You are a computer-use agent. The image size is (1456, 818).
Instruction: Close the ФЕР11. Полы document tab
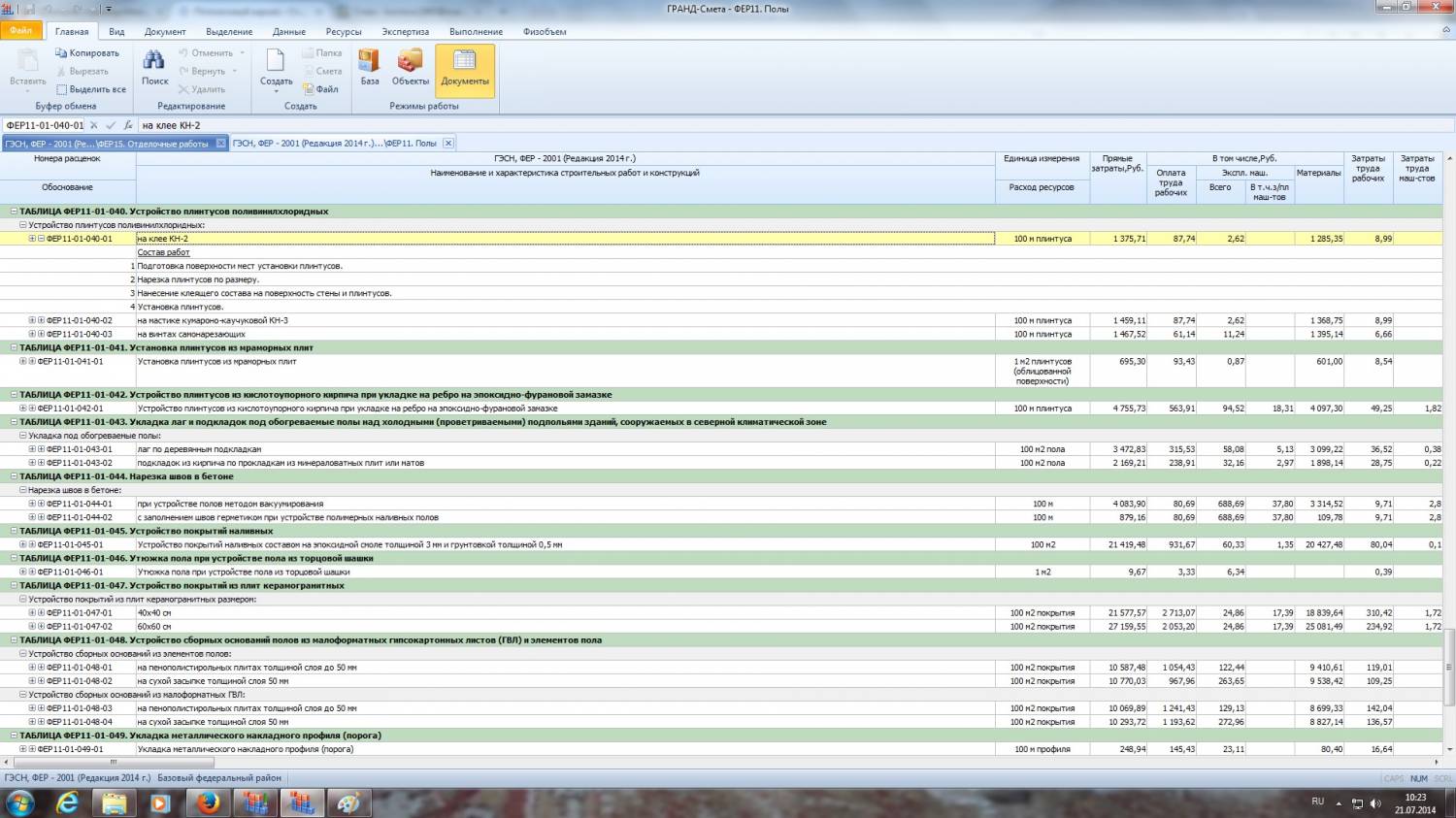[448, 144]
